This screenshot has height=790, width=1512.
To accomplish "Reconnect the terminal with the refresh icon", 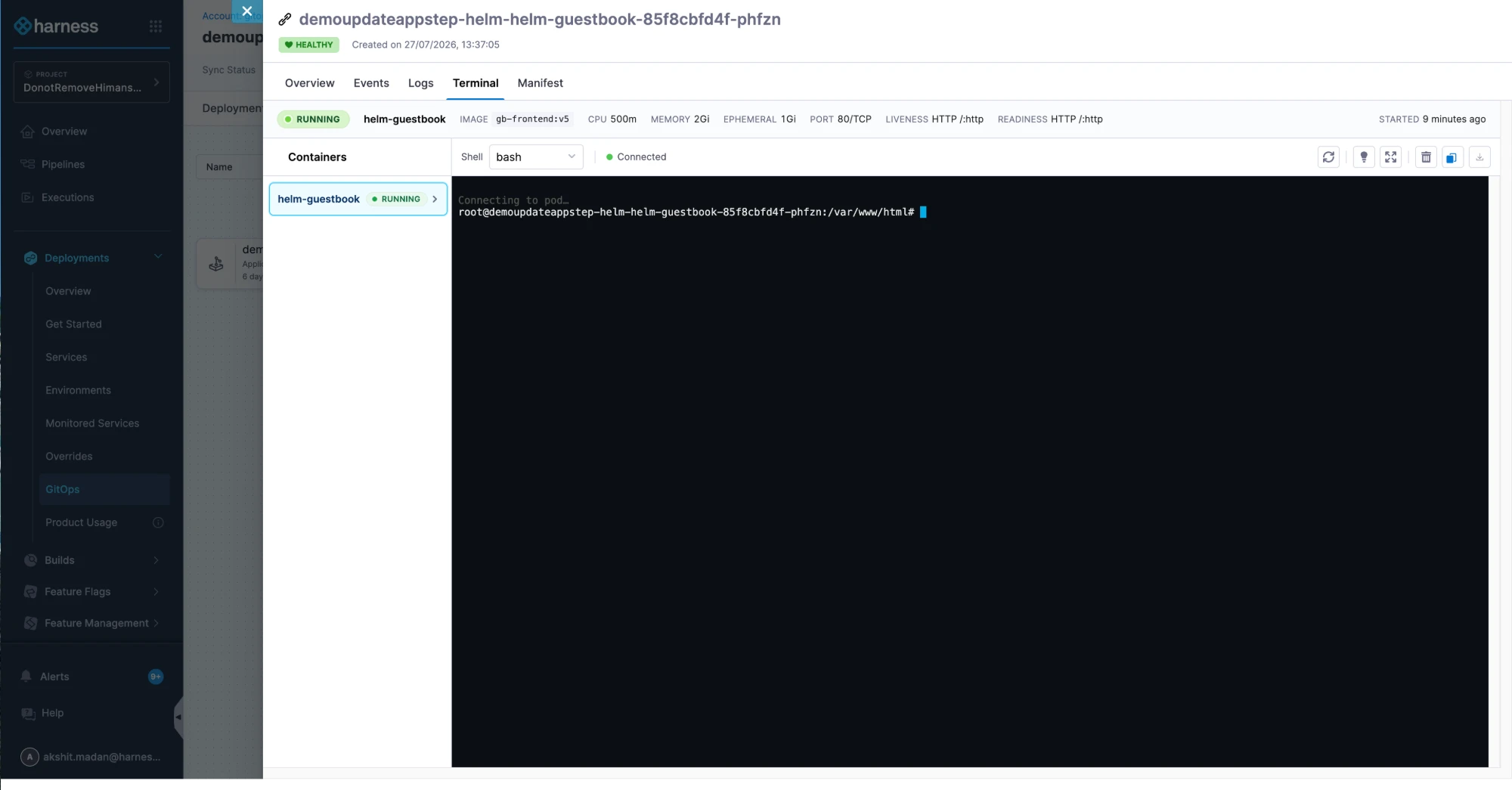I will coord(1328,157).
